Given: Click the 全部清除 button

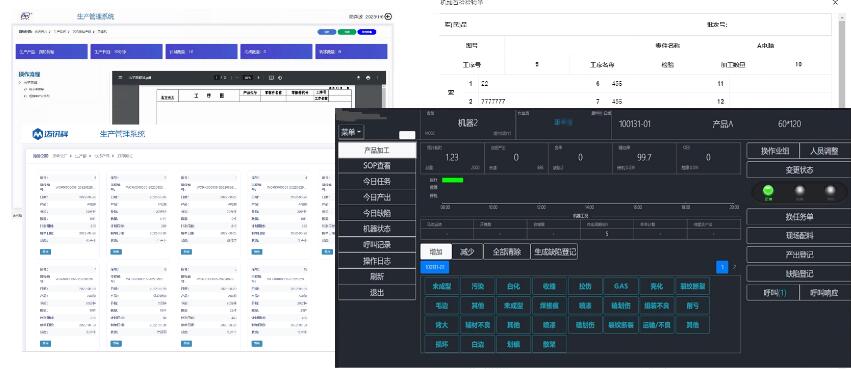Looking at the screenshot, I should point(506,252).
